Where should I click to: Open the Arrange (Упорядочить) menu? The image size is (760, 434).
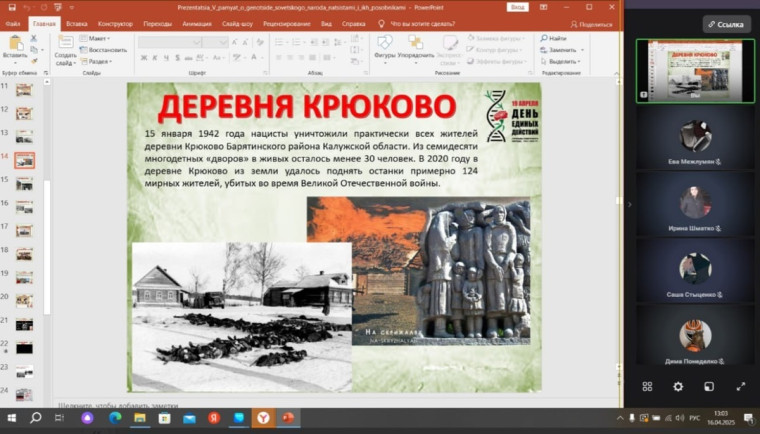[x=415, y=47]
